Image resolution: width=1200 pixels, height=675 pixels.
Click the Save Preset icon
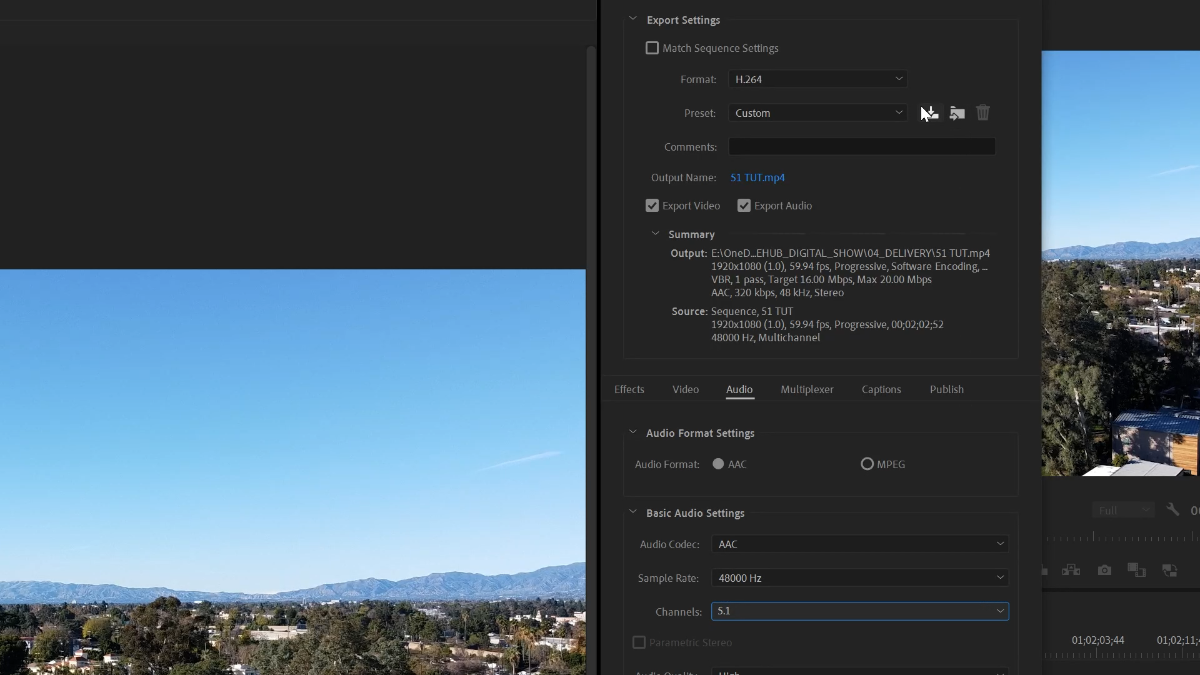[929, 113]
